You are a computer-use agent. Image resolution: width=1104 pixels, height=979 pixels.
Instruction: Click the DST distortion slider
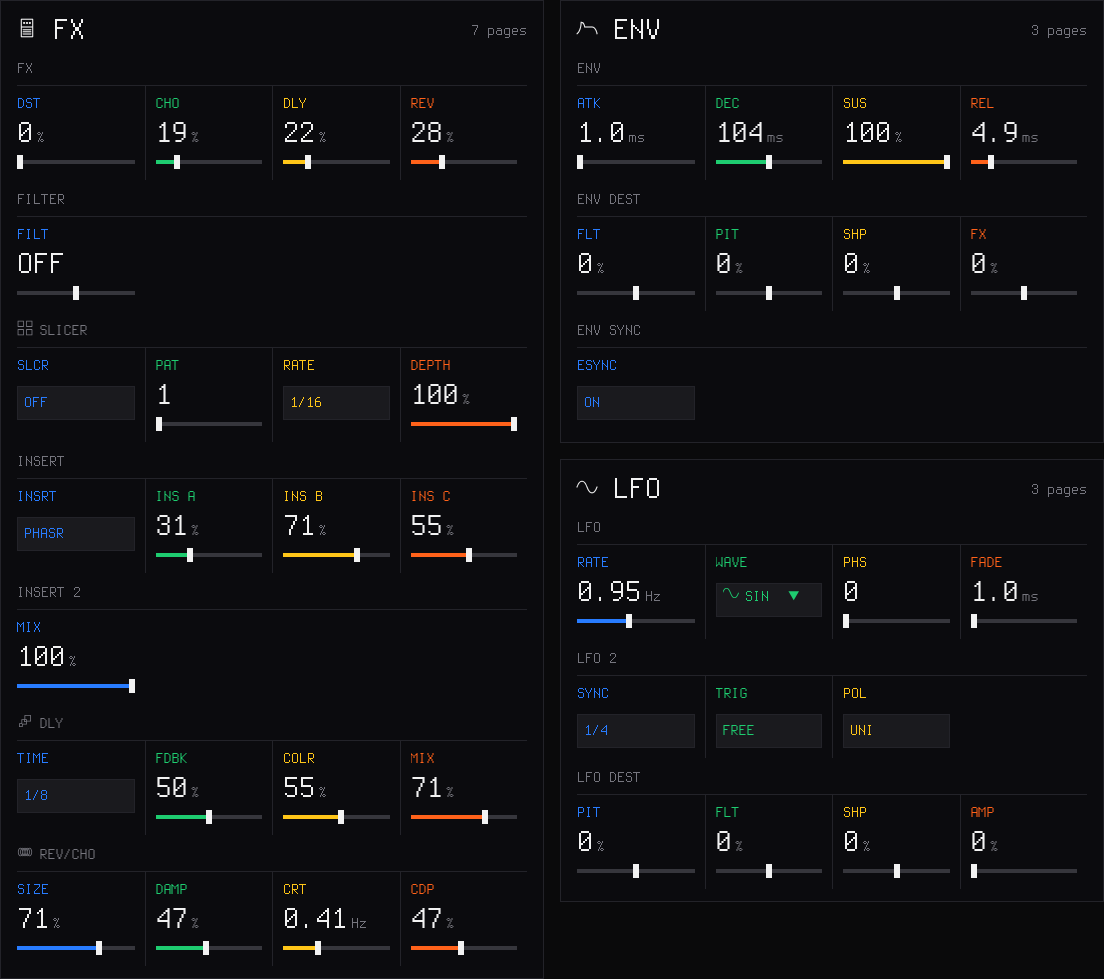pyautogui.click(x=75, y=162)
